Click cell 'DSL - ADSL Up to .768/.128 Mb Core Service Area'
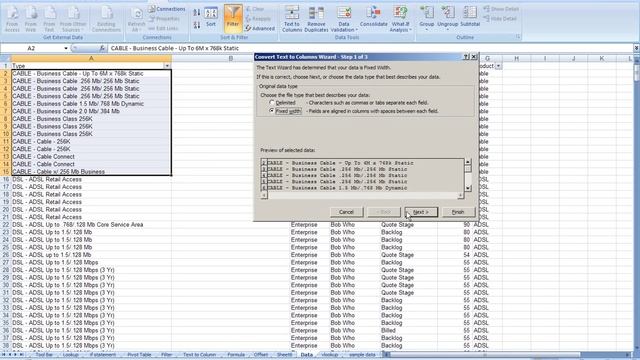Screen dimensions: 640x360 (91, 224)
